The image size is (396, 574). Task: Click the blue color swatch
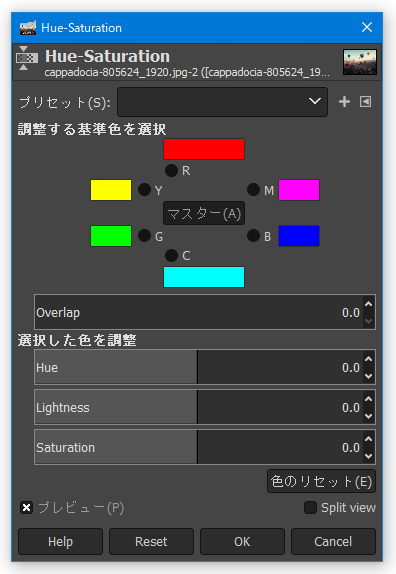(299, 236)
